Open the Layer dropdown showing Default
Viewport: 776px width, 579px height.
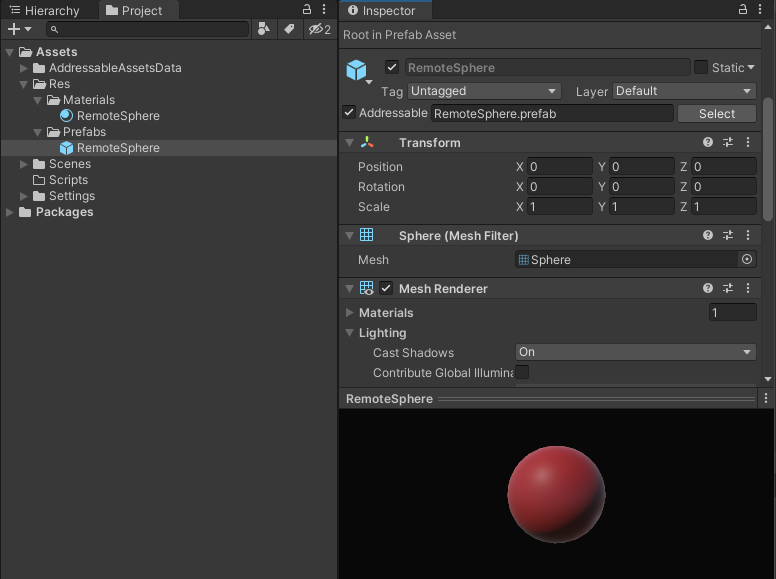684,91
